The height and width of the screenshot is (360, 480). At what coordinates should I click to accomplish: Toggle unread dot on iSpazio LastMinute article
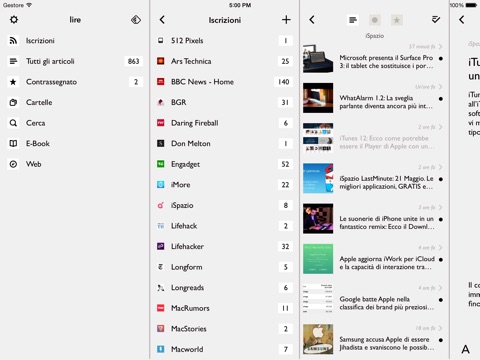pyautogui.click(x=441, y=179)
